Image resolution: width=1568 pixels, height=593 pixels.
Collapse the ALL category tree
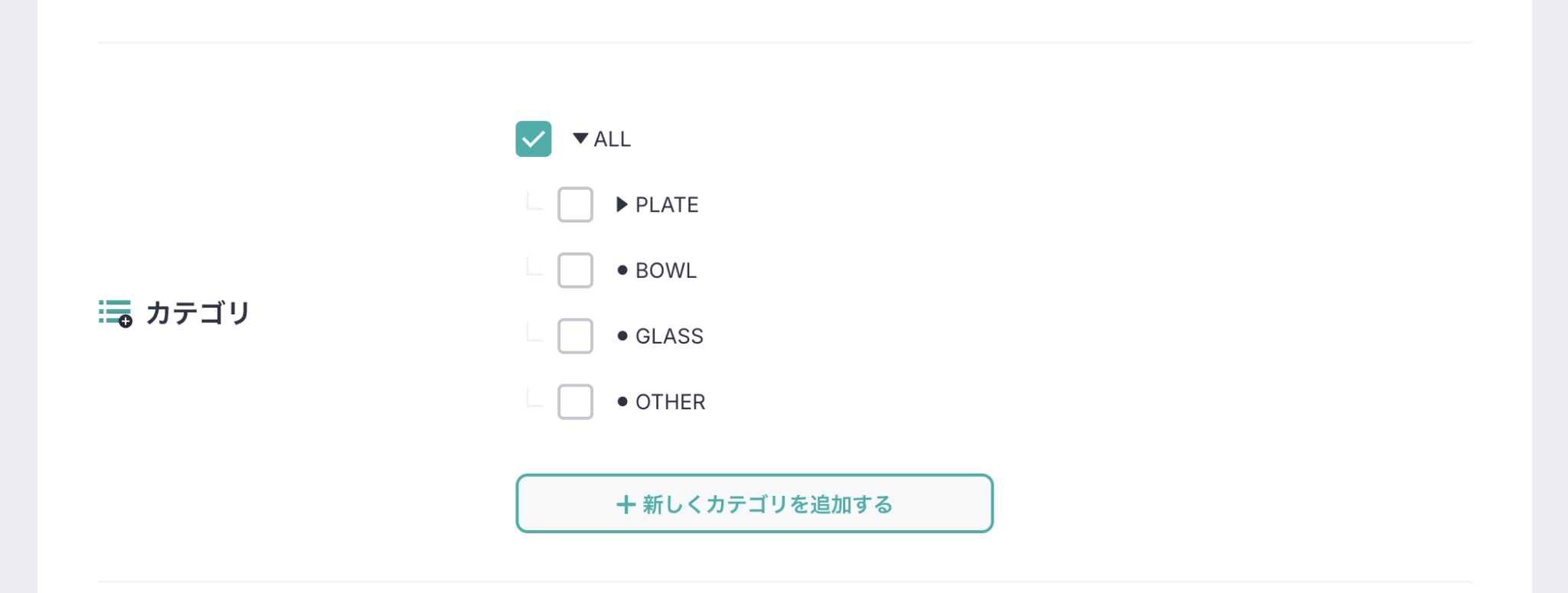(x=580, y=138)
